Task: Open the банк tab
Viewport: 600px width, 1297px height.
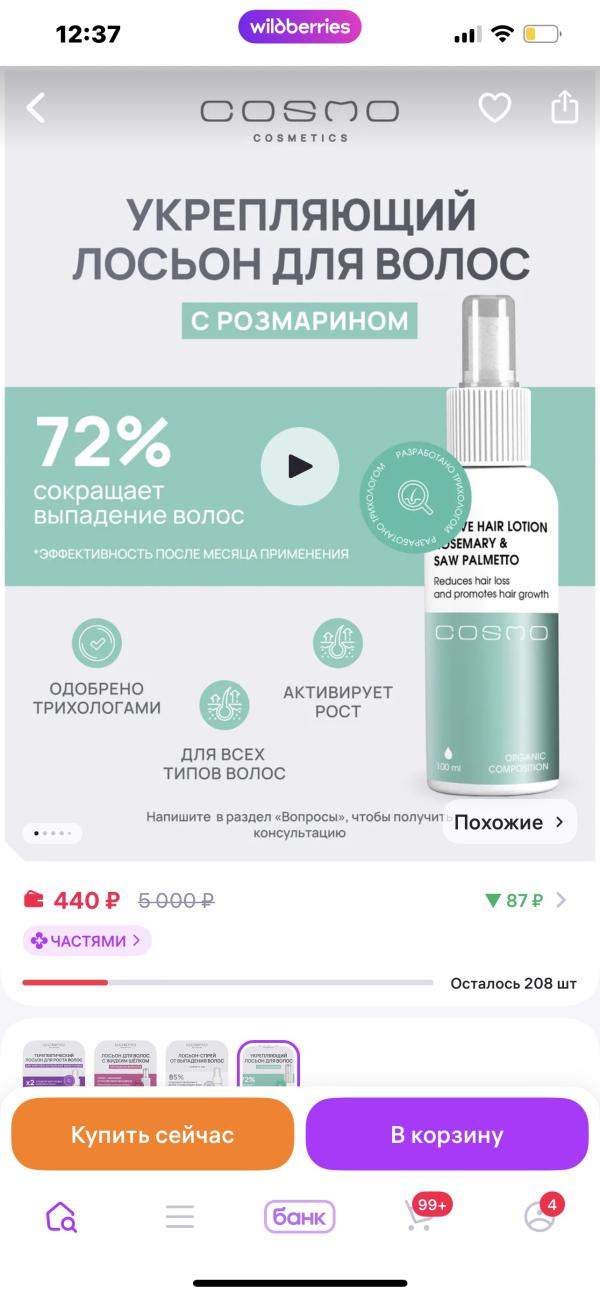Action: [299, 1217]
